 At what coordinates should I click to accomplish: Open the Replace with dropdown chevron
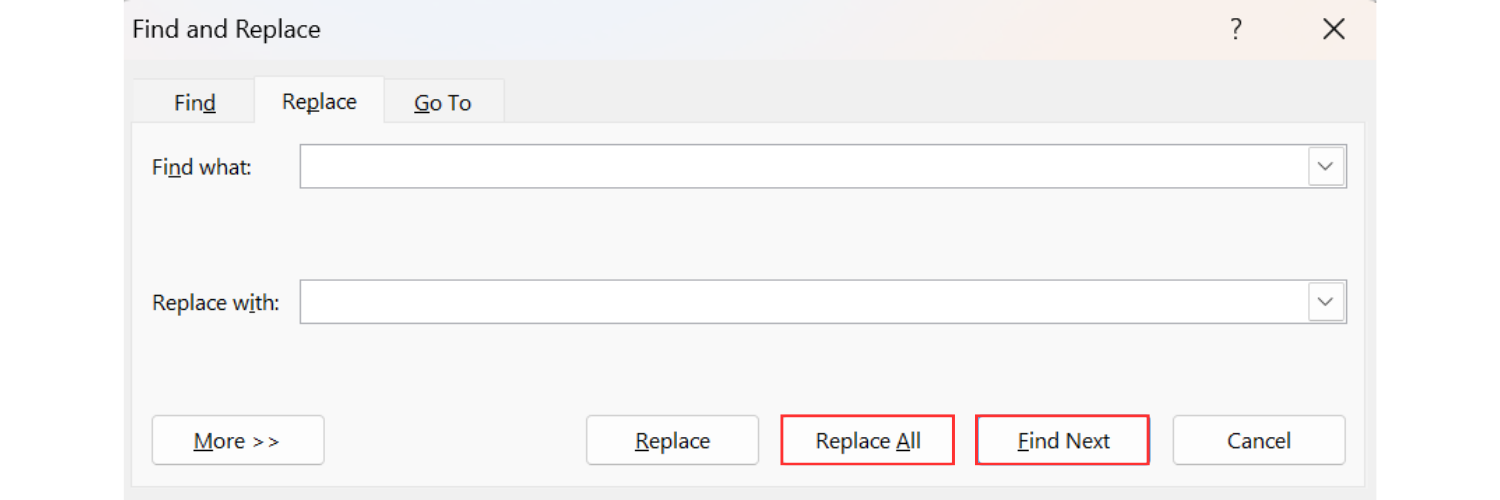(x=1326, y=301)
